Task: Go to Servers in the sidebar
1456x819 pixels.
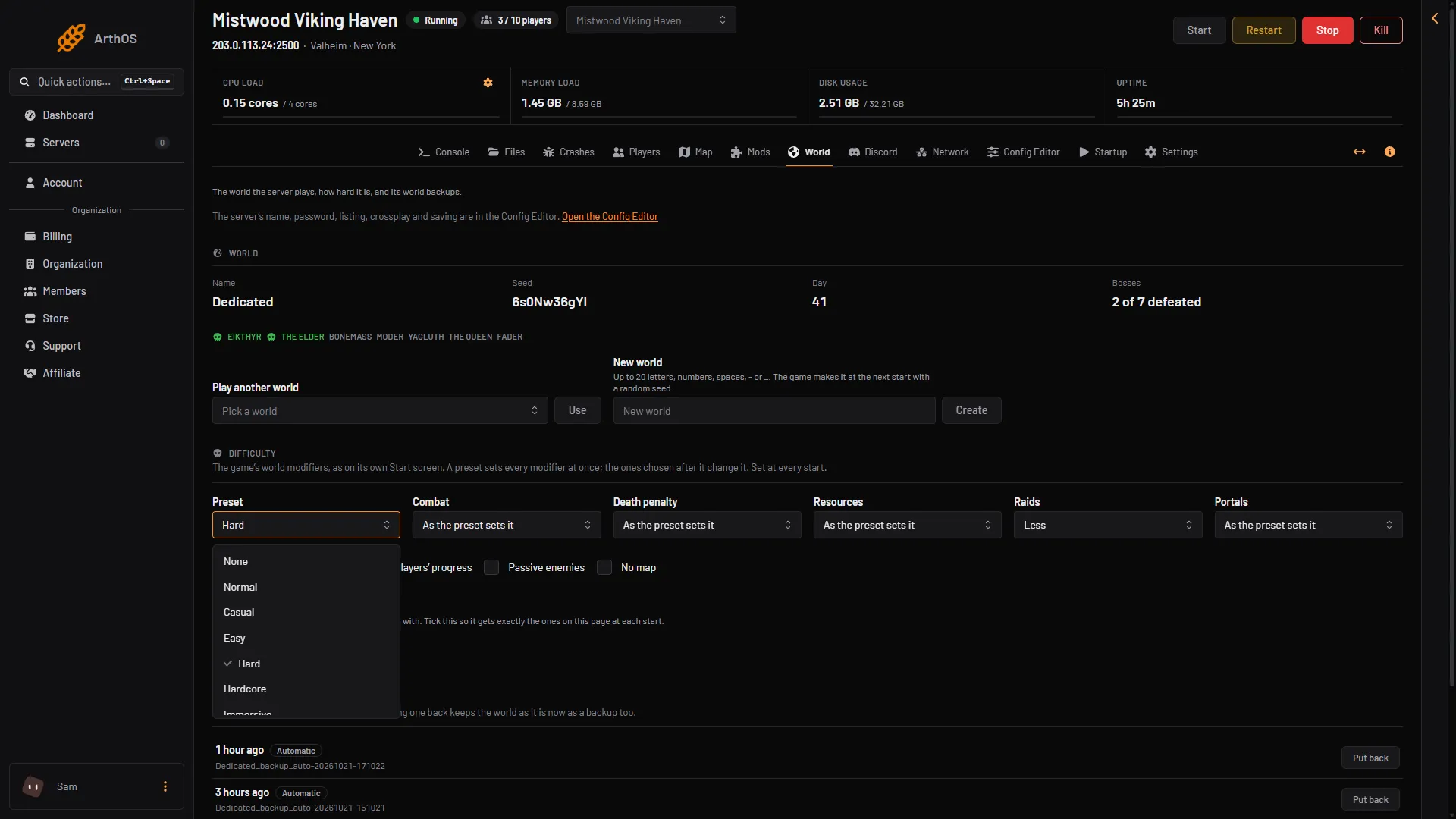Action: click(x=96, y=143)
